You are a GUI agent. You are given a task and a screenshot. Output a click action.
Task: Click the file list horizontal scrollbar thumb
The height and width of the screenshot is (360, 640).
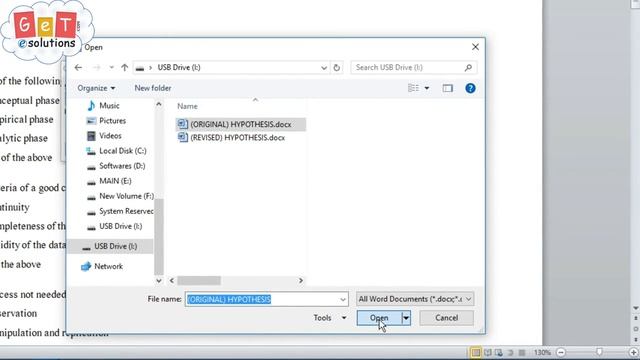[x=199, y=280]
